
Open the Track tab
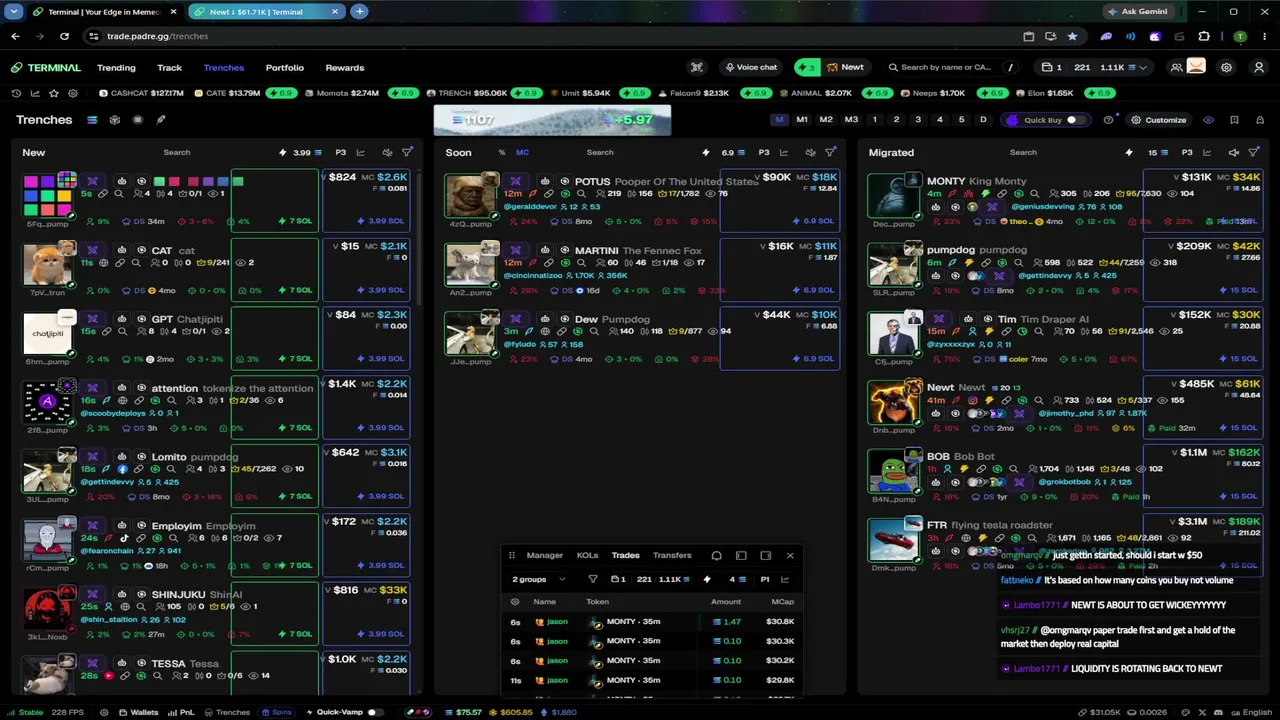(169, 67)
